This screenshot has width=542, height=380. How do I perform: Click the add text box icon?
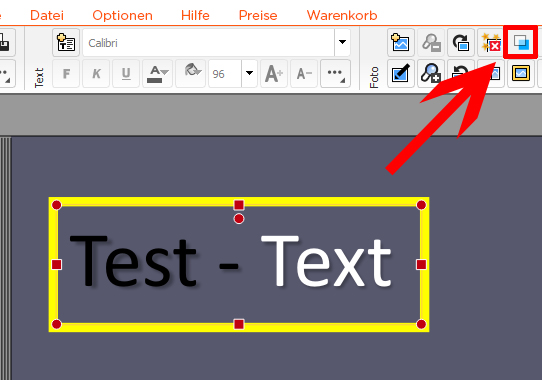click(x=66, y=43)
